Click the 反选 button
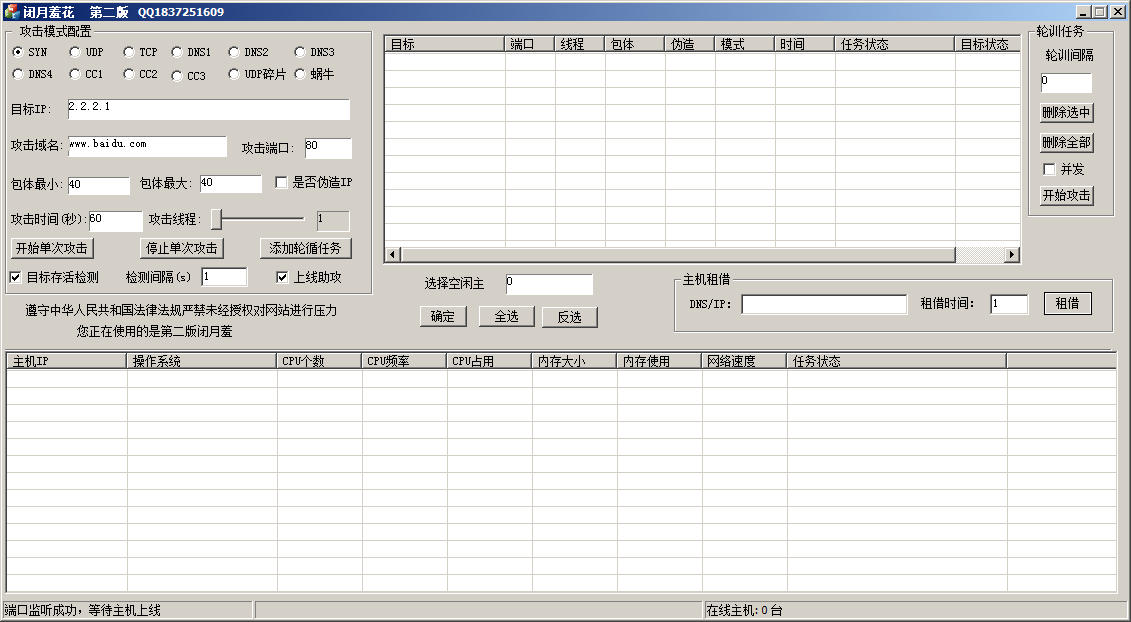This screenshot has width=1131, height=622. pos(569,317)
